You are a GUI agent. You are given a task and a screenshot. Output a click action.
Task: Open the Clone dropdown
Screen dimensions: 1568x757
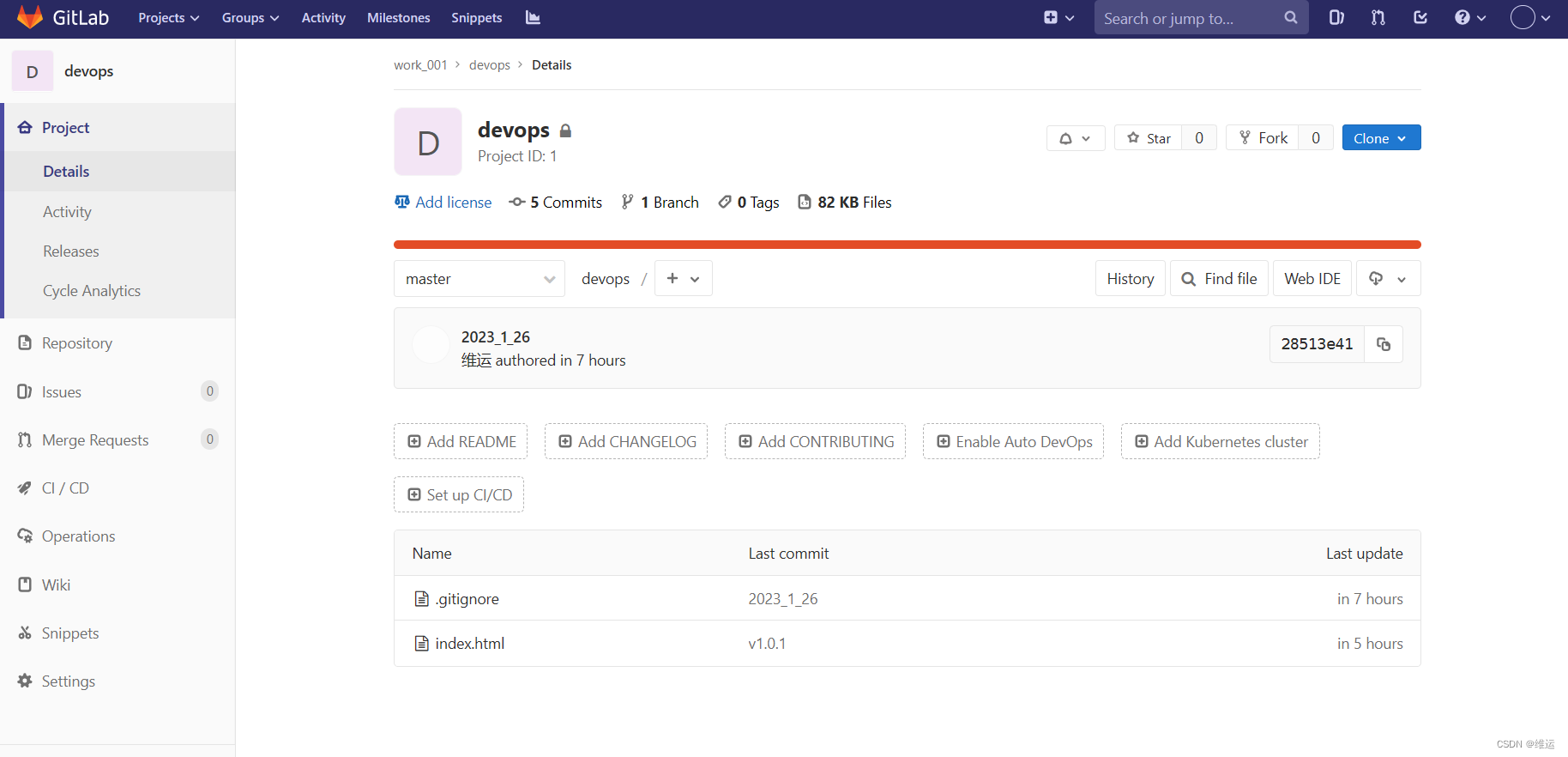[x=1381, y=138]
